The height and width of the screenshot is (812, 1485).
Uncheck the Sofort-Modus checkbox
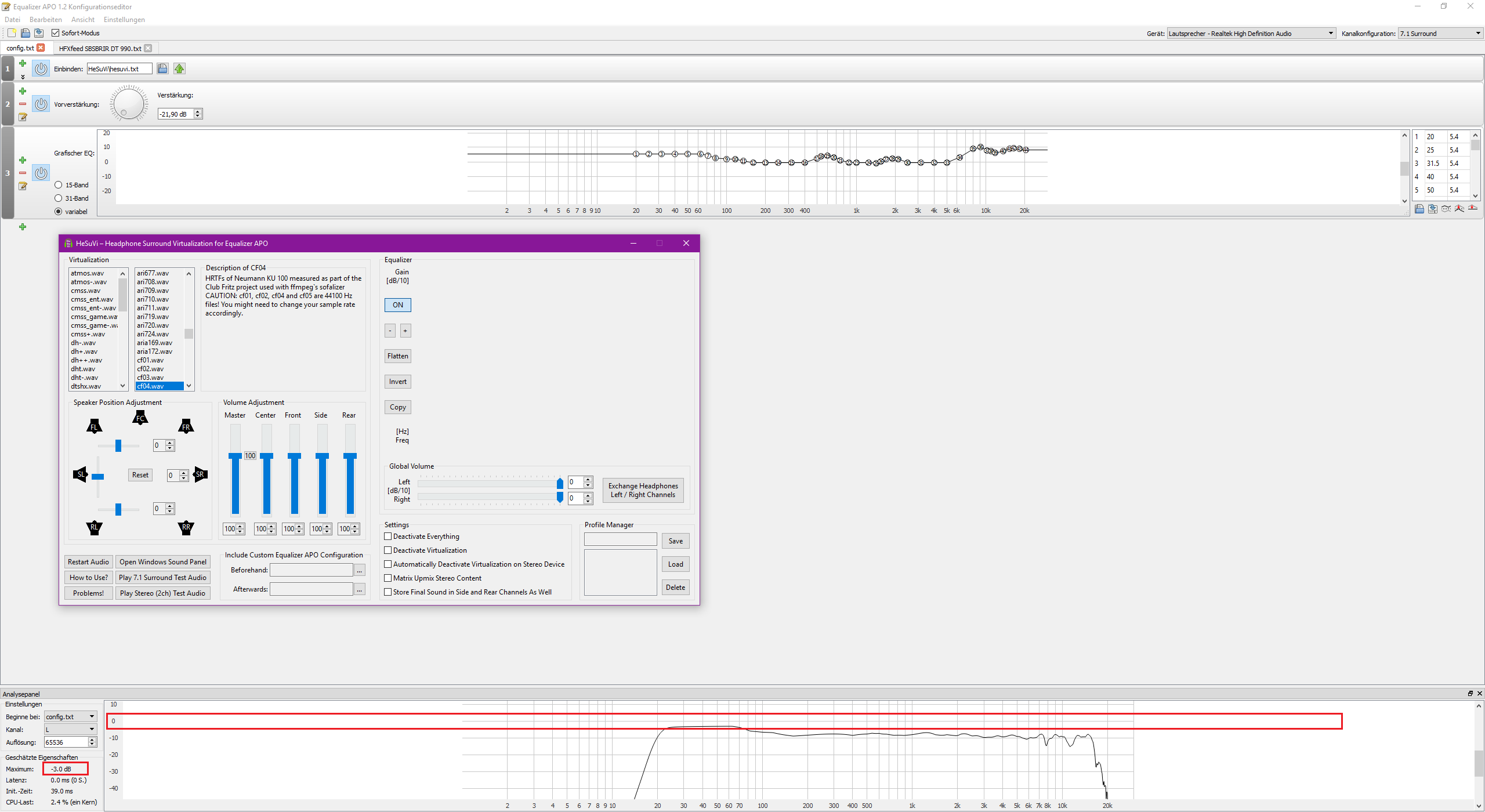[56, 33]
